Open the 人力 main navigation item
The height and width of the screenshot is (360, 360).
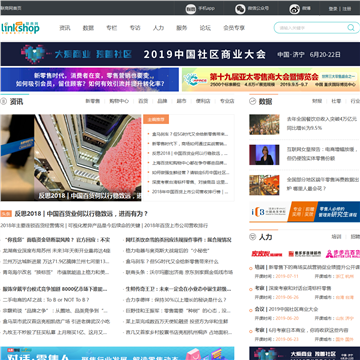158,28
